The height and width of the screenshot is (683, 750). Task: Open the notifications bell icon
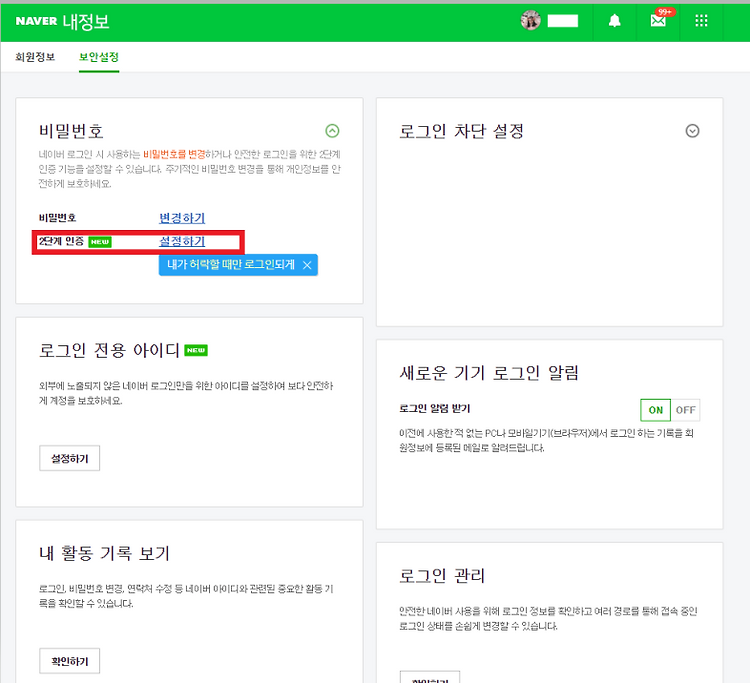[x=614, y=21]
